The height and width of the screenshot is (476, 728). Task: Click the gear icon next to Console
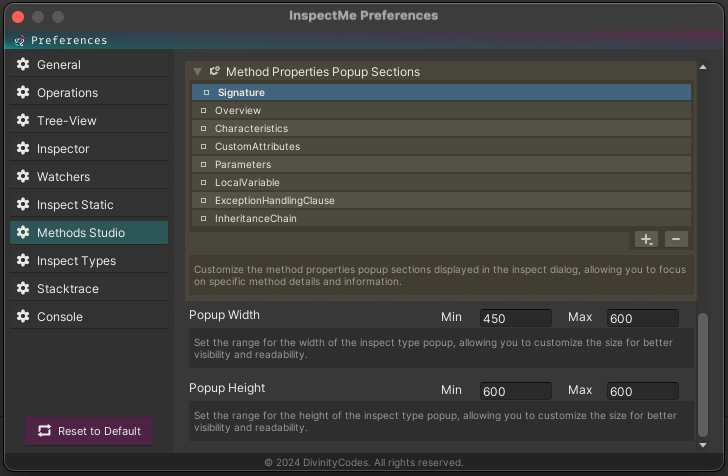tap(23, 316)
